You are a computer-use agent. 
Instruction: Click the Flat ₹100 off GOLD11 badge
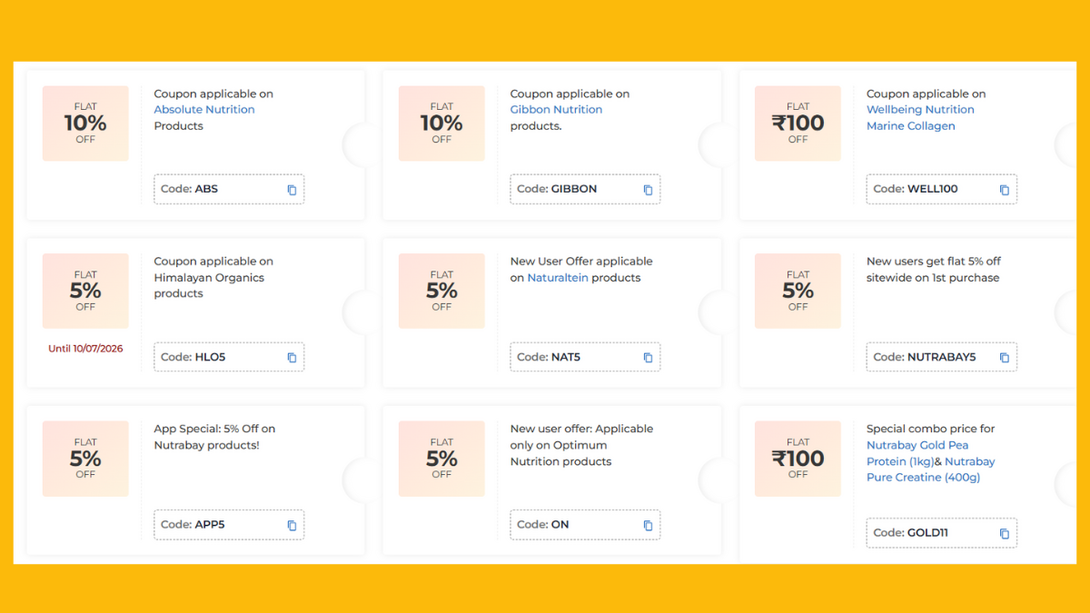coord(798,459)
